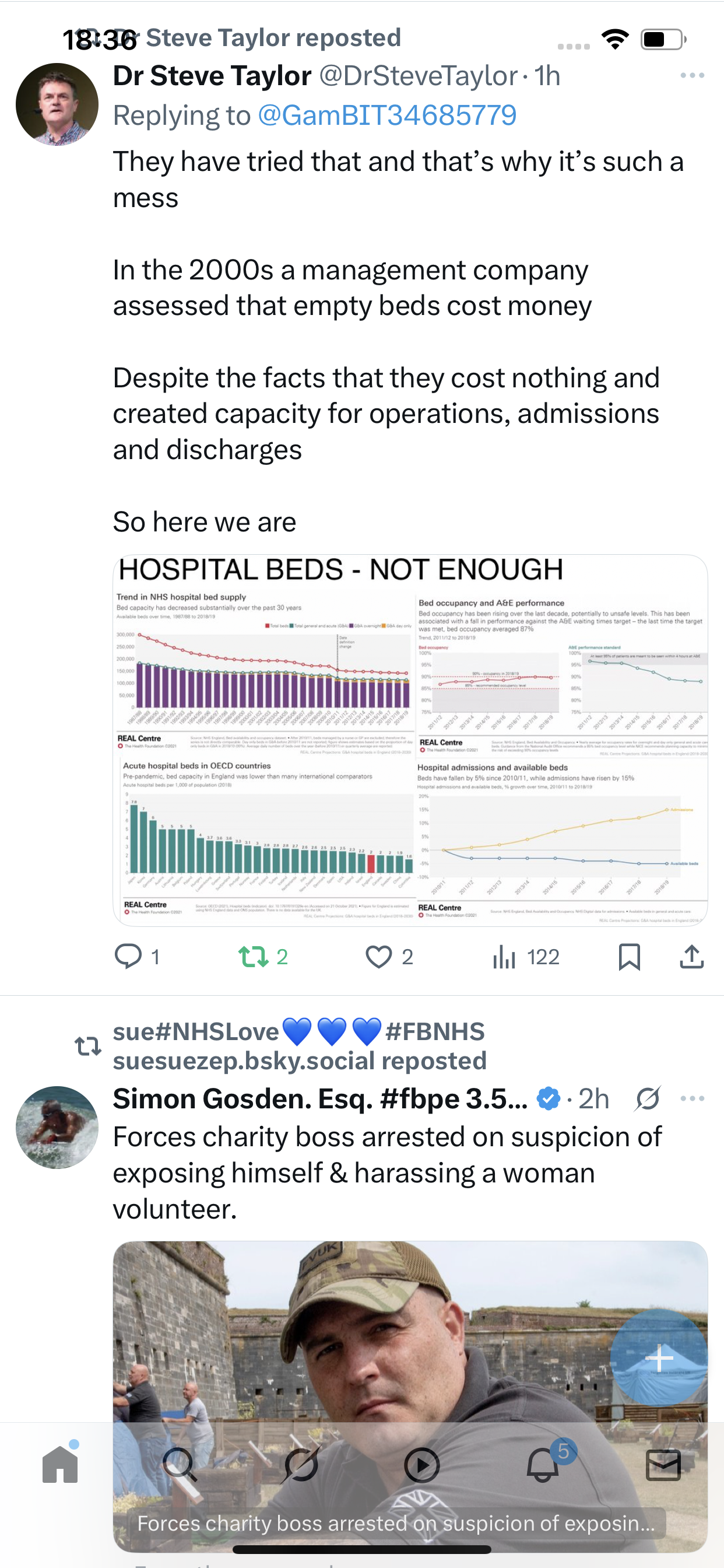Bookmark Dr Steve Taylor's tweet
The image size is (724, 1568).
(629, 956)
